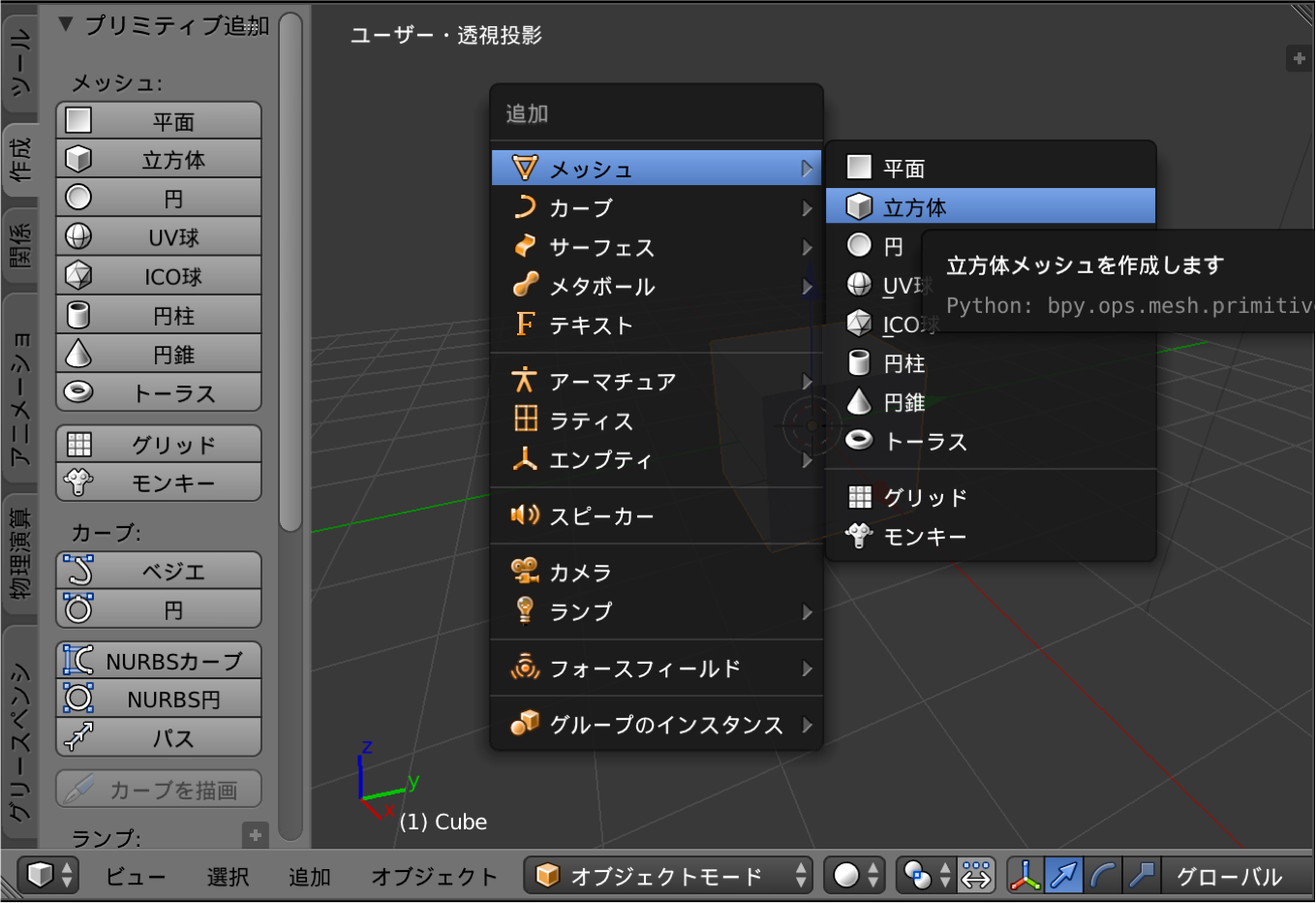Click the モンキー button in the left panel
This screenshot has width=1316, height=903.
point(159,483)
